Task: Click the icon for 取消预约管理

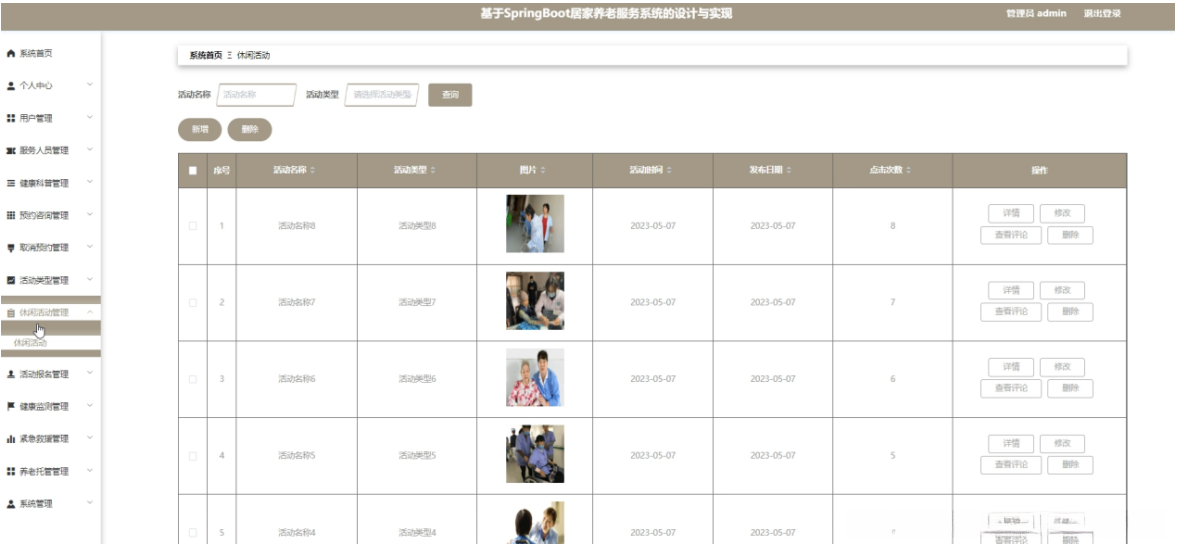Action: (11, 247)
